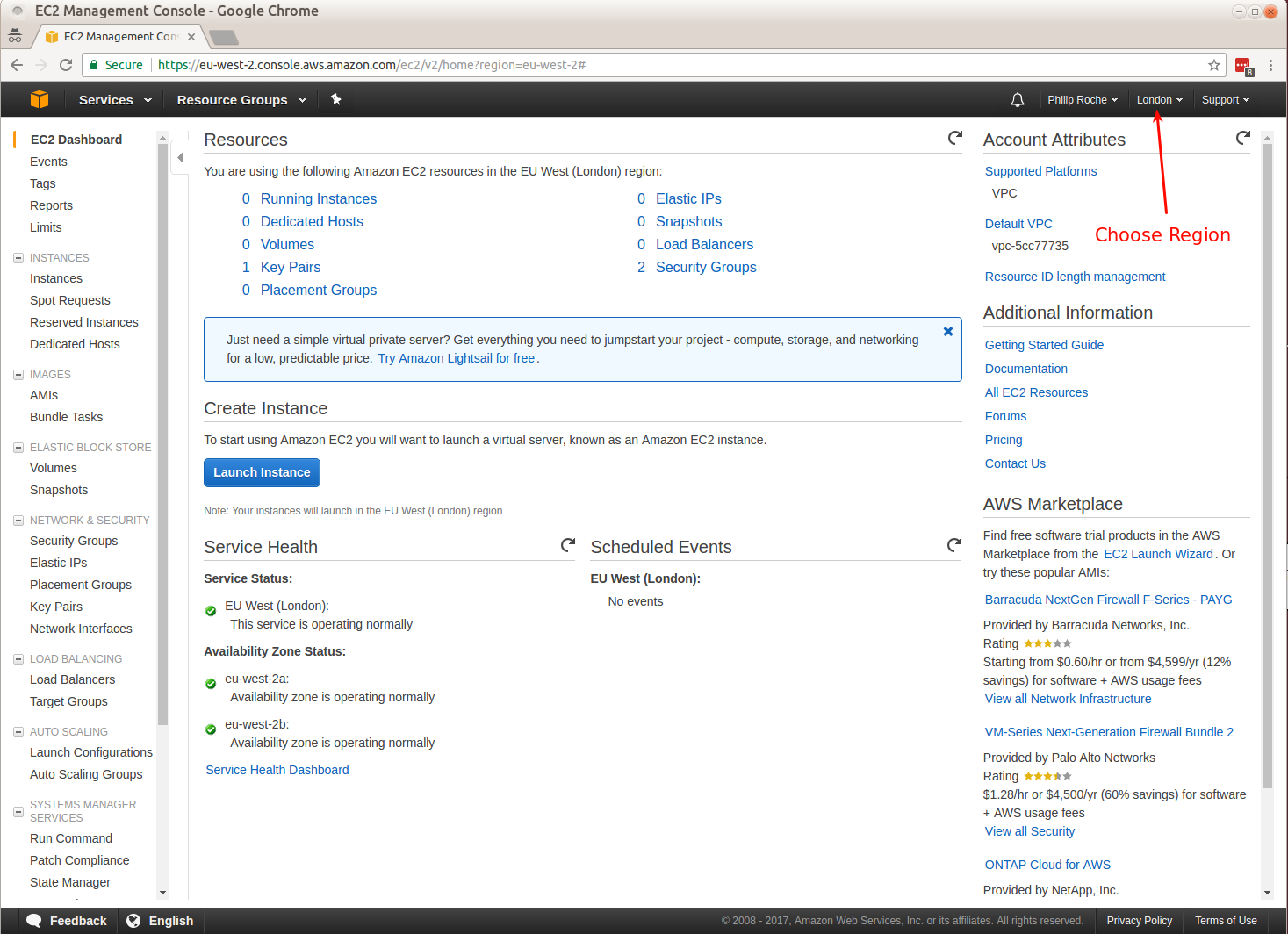Open the Support dropdown menu
This screenshot has height=934, width=1288.
(1226, 100)
